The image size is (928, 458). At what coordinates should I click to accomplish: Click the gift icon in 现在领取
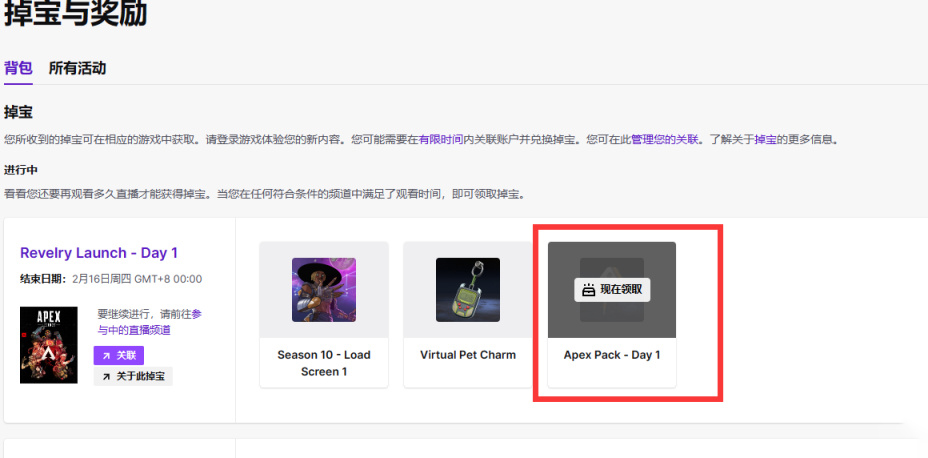pos(588,291)
